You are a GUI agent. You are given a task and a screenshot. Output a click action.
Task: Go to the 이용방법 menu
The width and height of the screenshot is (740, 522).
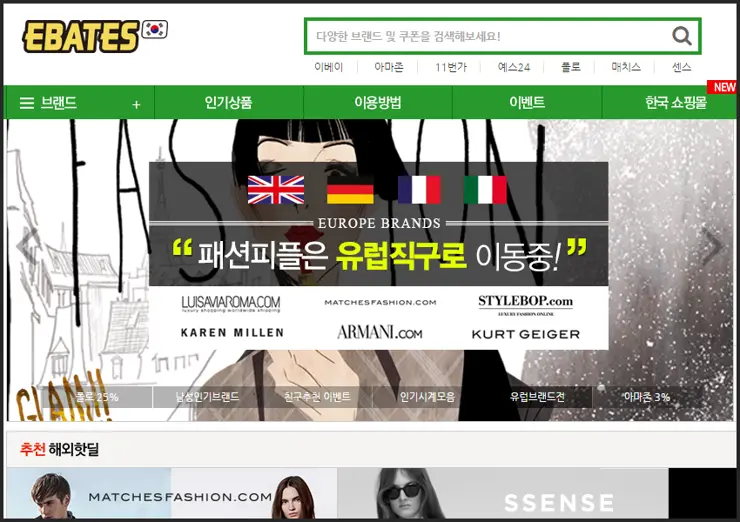click(378, 102)
